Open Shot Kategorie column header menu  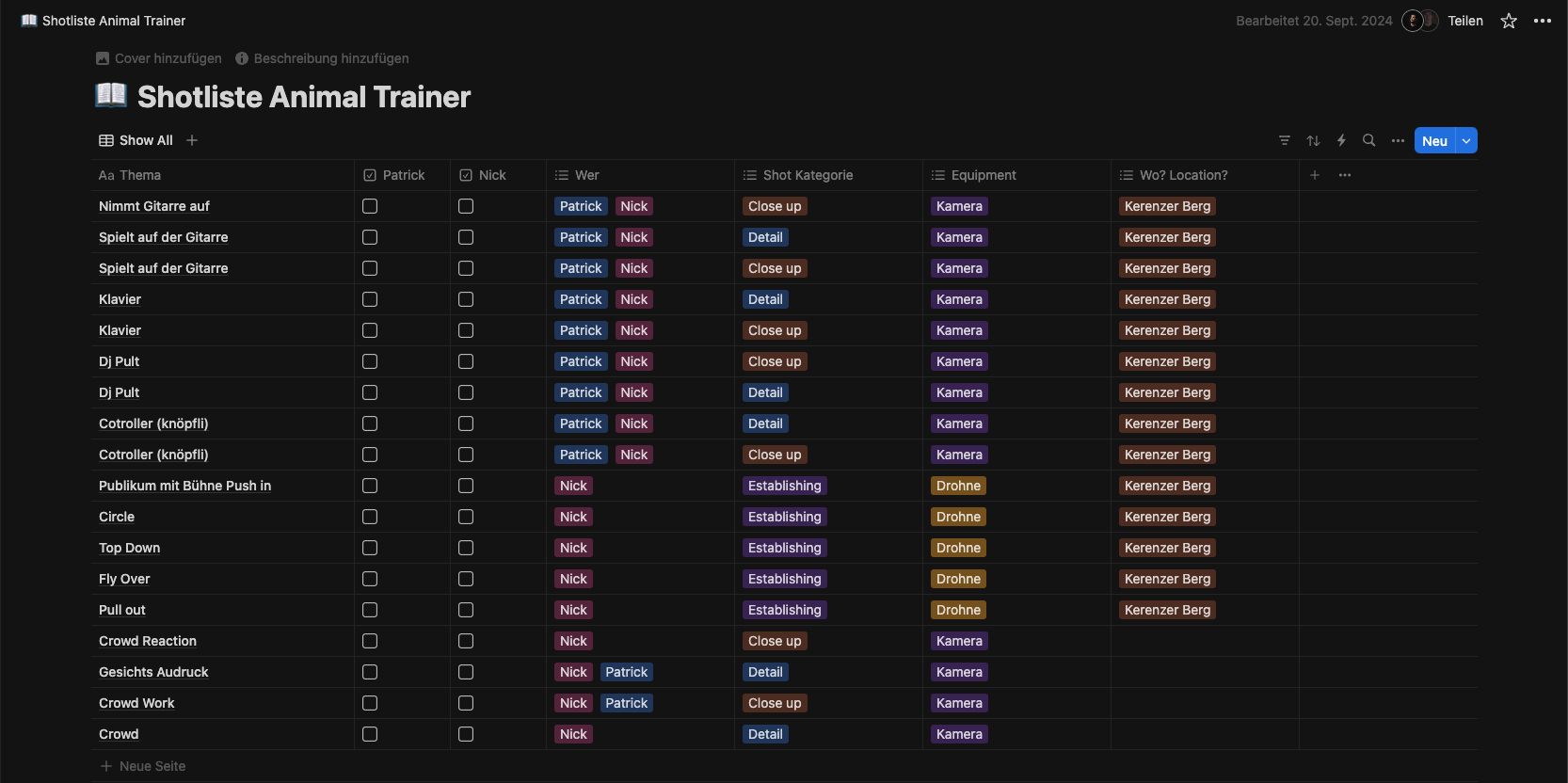(808, 175)
